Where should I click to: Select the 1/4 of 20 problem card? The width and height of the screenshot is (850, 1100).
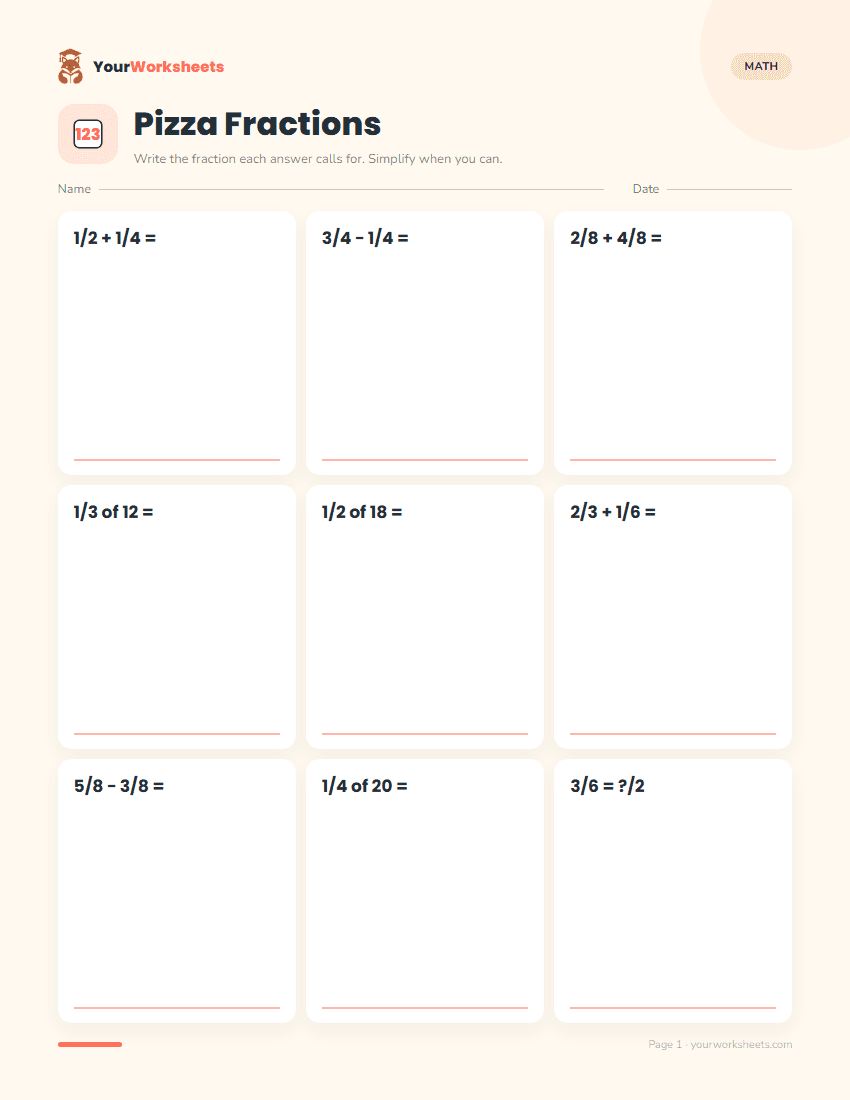tap(425, 891)
